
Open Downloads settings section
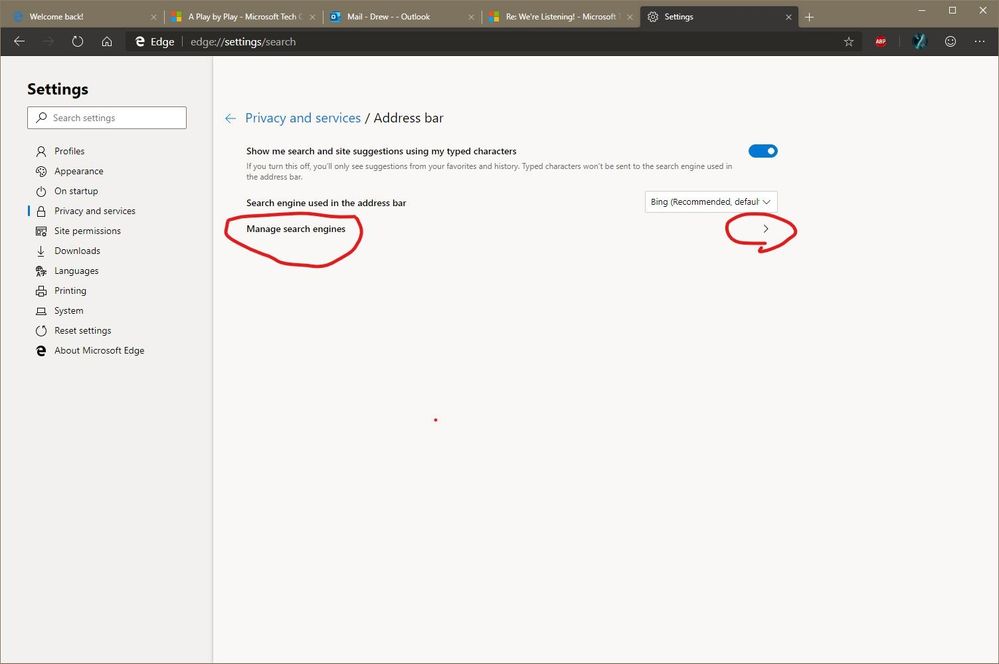pyautogui.click(x=77, y=251)
